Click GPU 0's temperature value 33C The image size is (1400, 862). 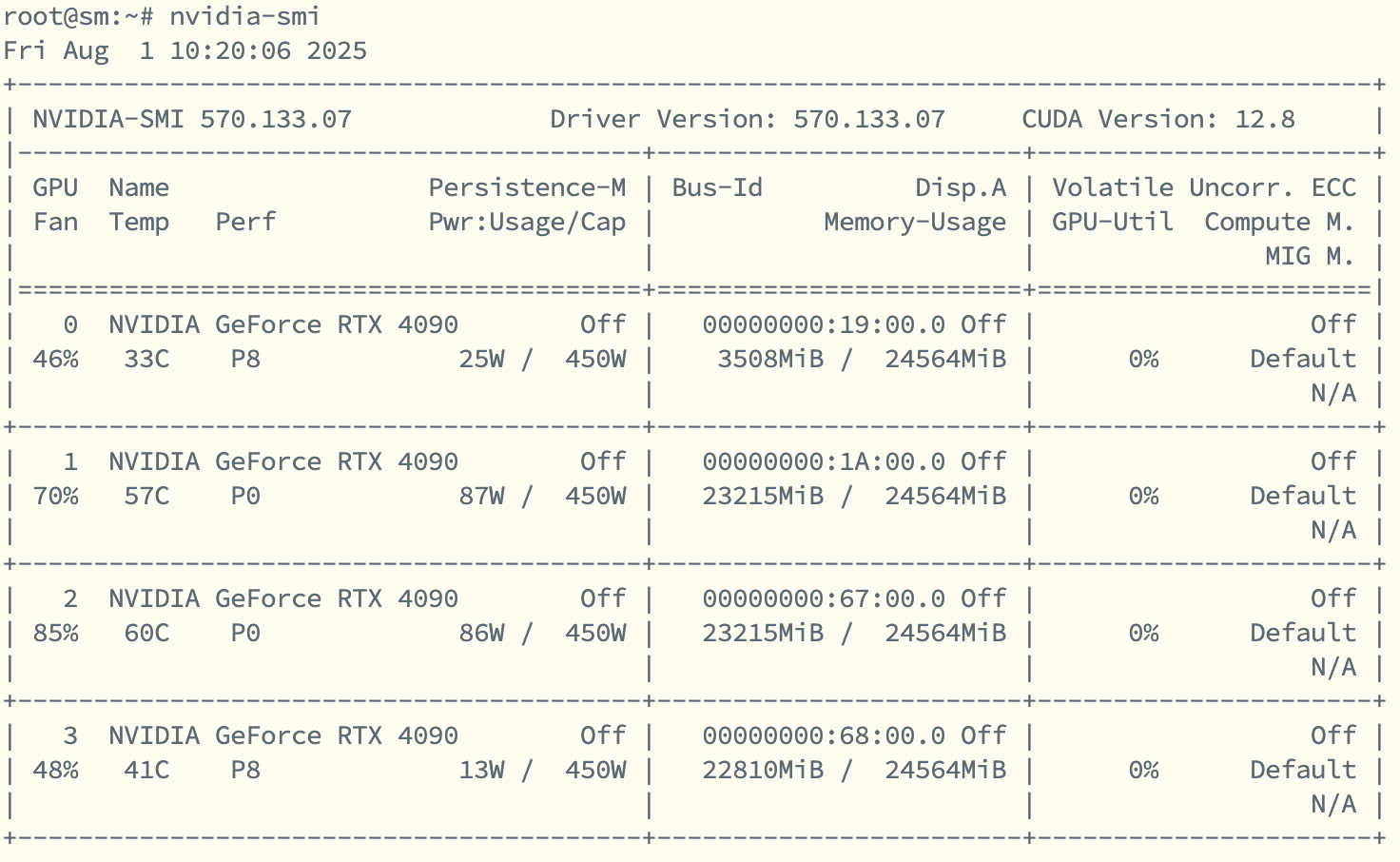(x=146, y=359)
